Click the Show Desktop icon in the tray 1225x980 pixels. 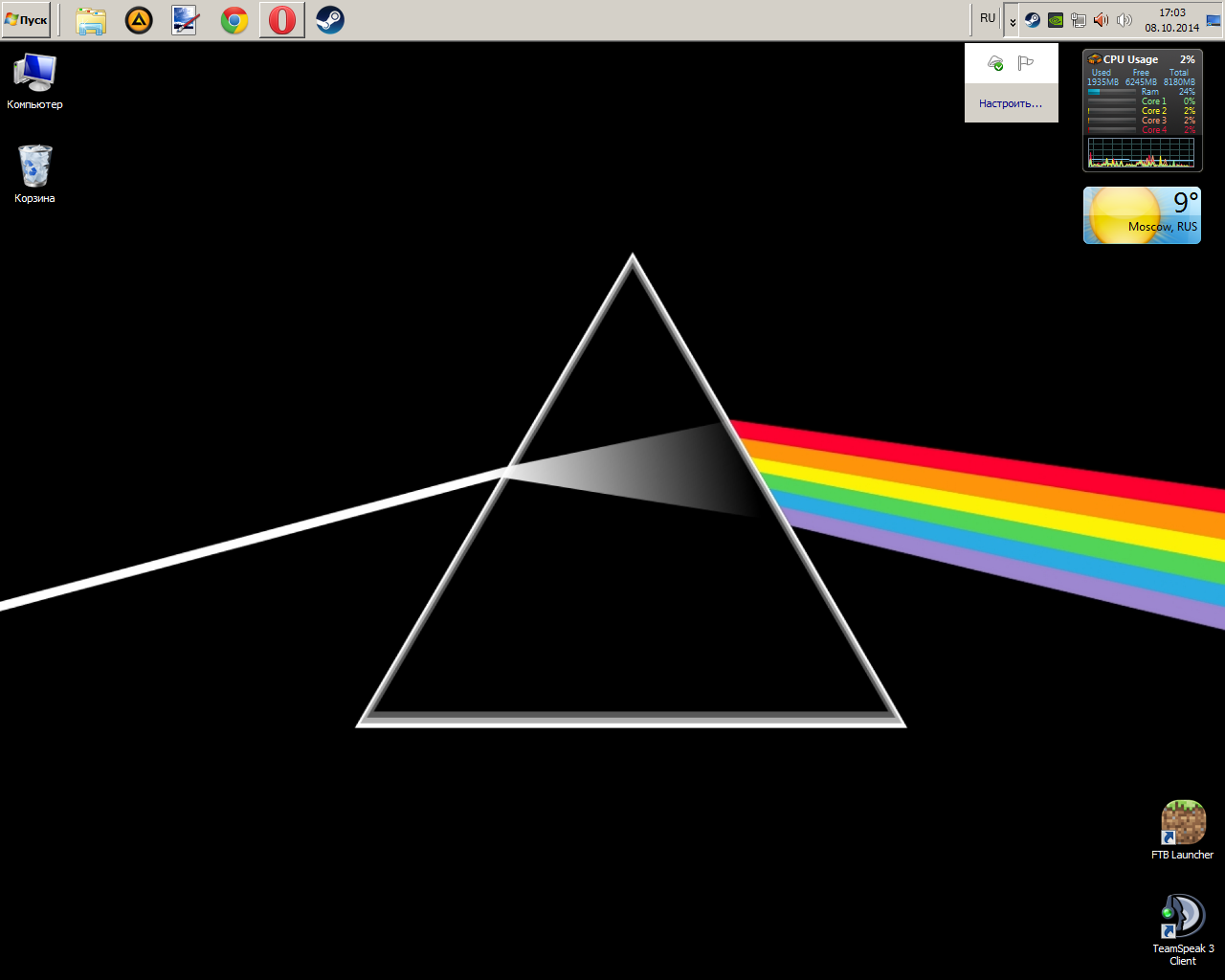tap(1214, 20)
